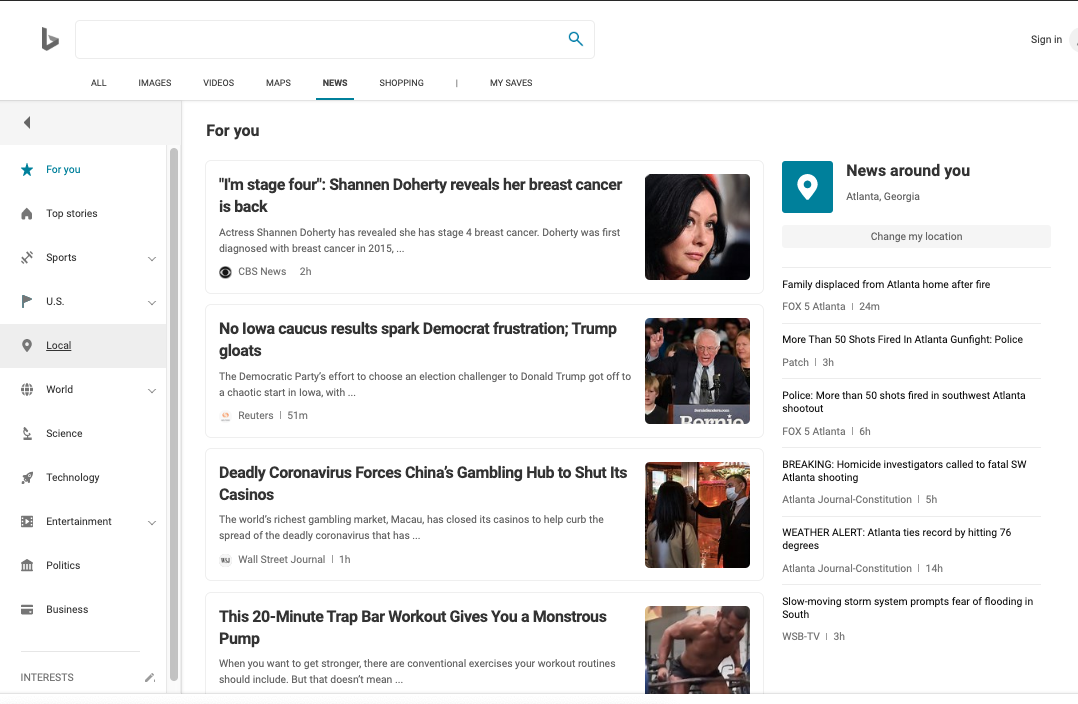Open the Iowa caucus results headline
The height and width of the screenshot is (704, 1078).
pos(417,340)
